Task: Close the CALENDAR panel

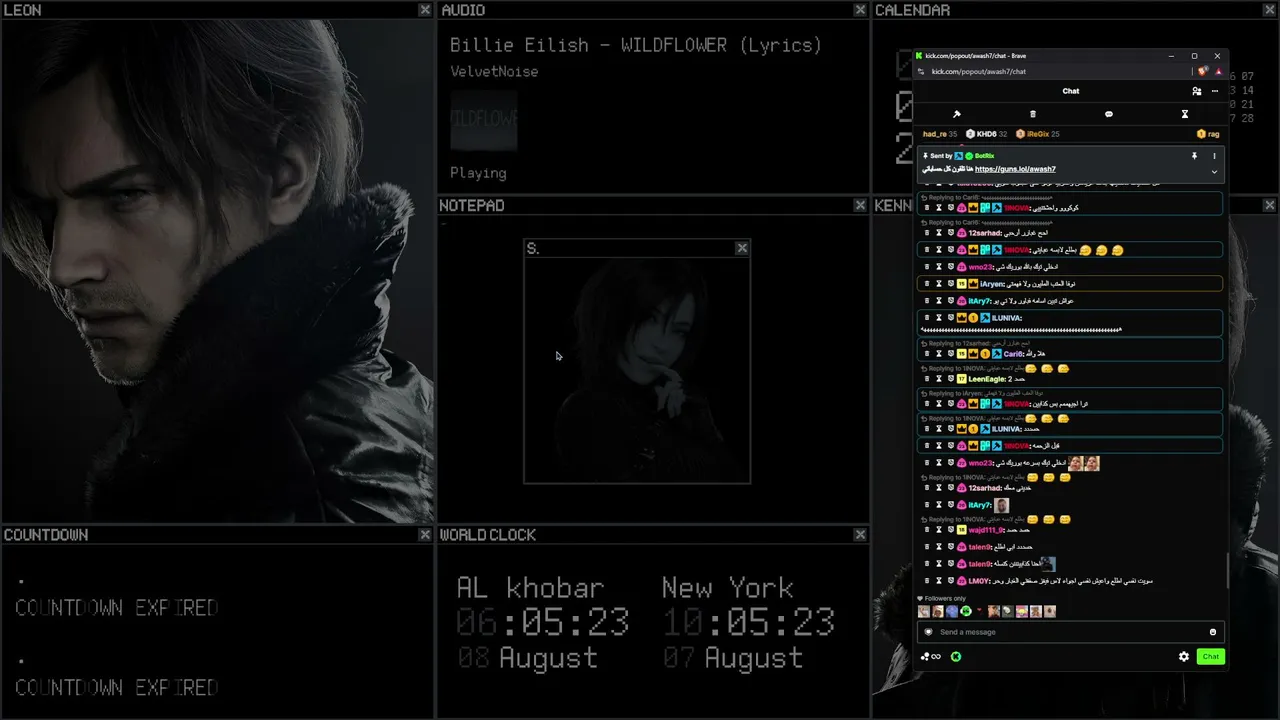Action: (1270, 10)
